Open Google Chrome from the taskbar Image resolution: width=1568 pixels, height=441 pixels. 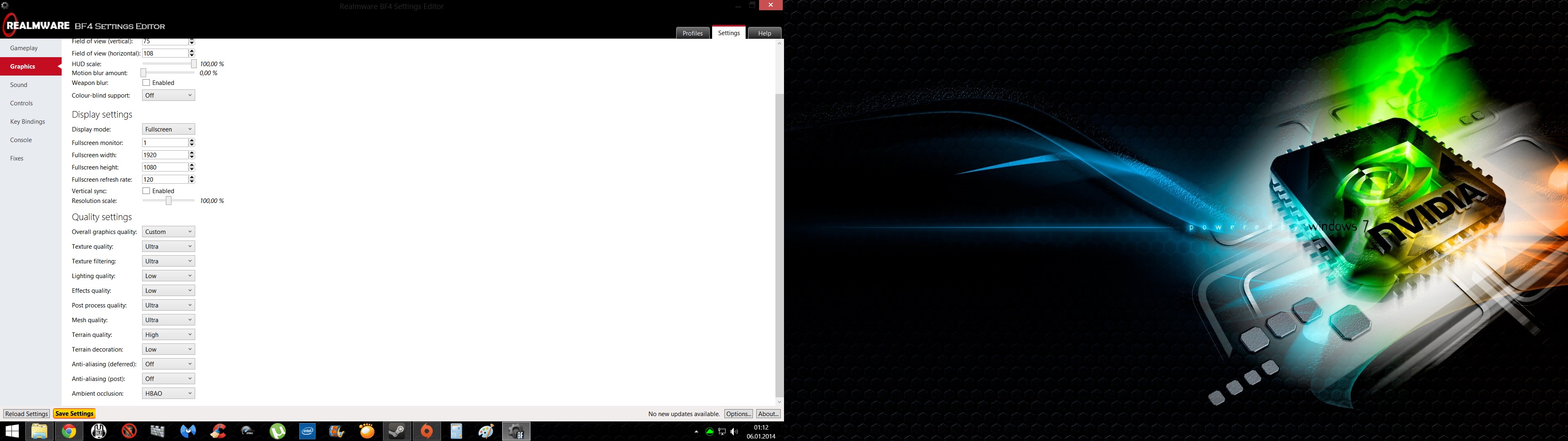click(69, 431)
